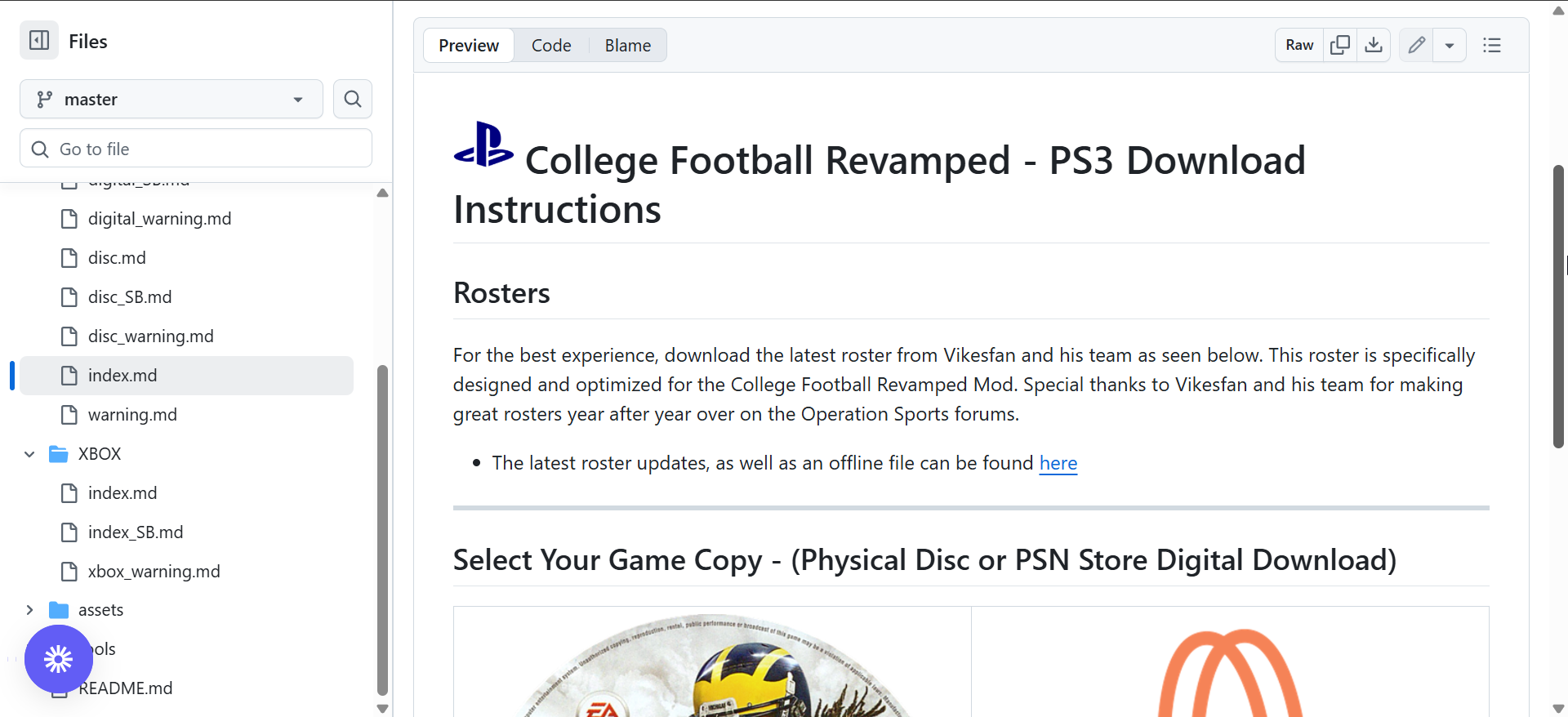
Task: Download the raw file
Action: point(1374,45)
